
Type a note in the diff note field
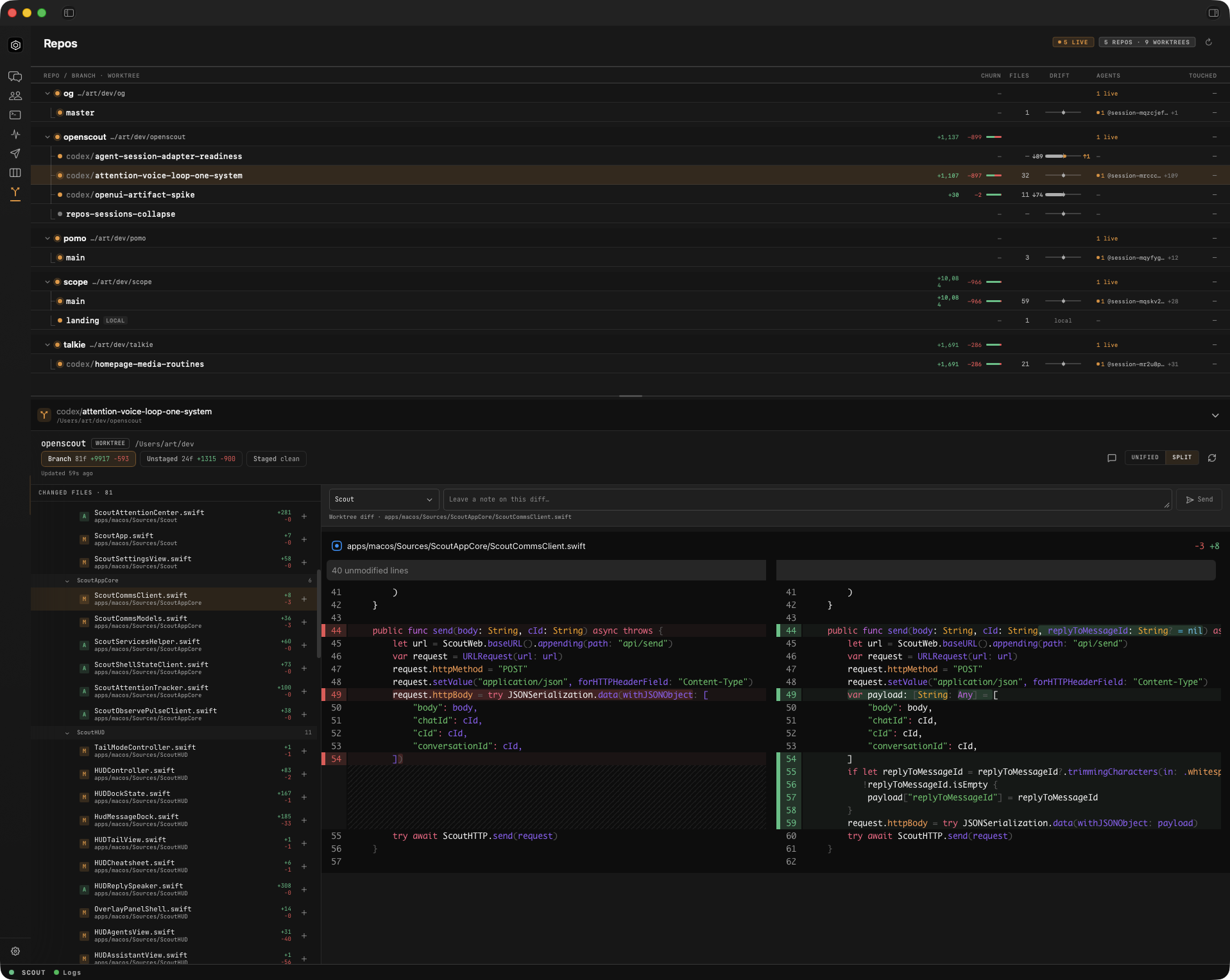(807, 500)
